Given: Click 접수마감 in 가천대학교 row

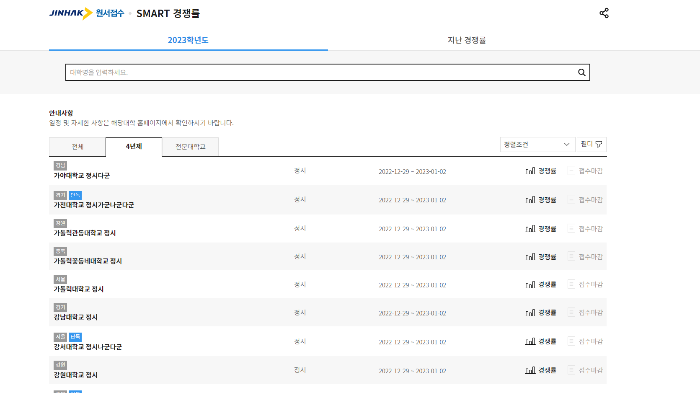Looking at the screenshot, I should [585, 200].
